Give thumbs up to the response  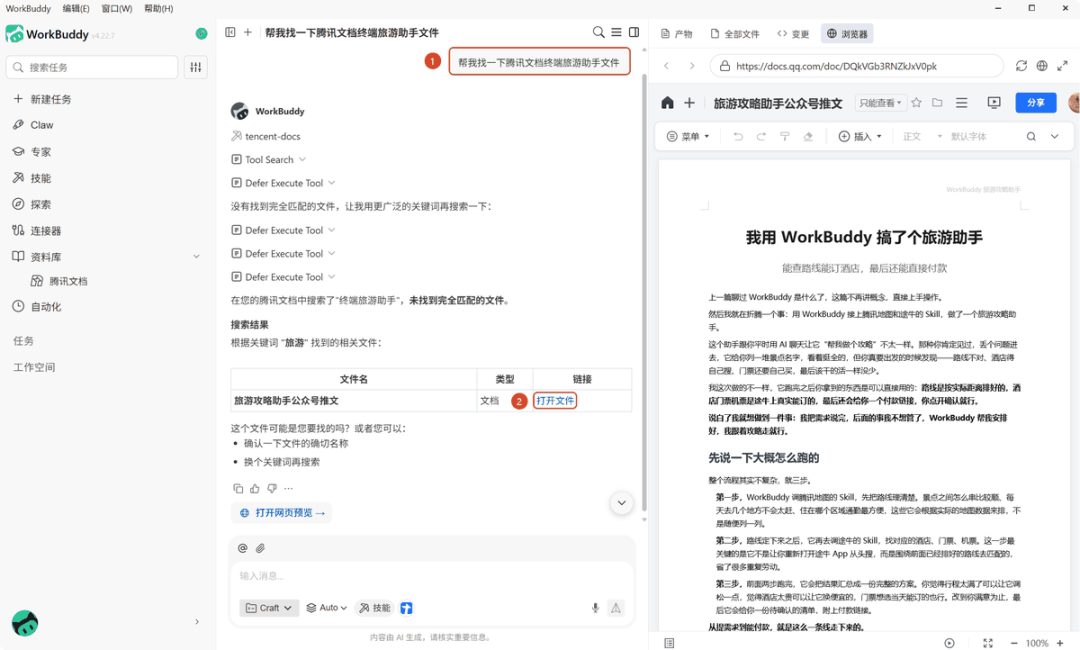tap(255, 488)
